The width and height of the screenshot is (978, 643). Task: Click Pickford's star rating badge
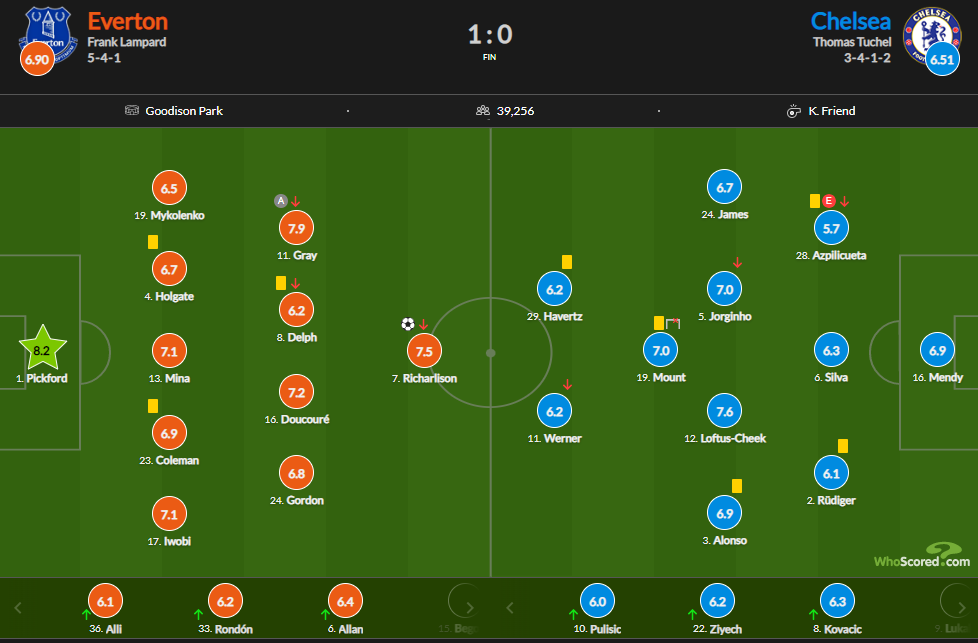pyautogui.click(x=42, y=350)
